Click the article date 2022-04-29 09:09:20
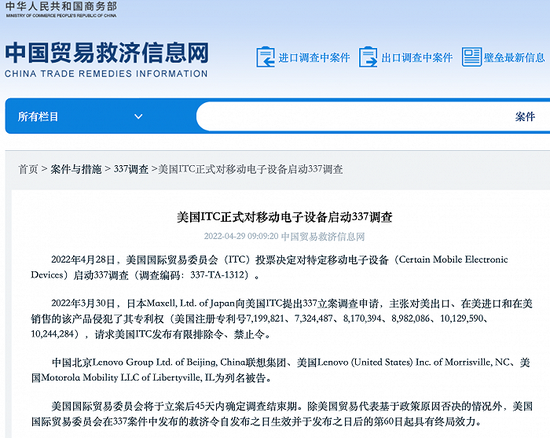 pos(241,236)
